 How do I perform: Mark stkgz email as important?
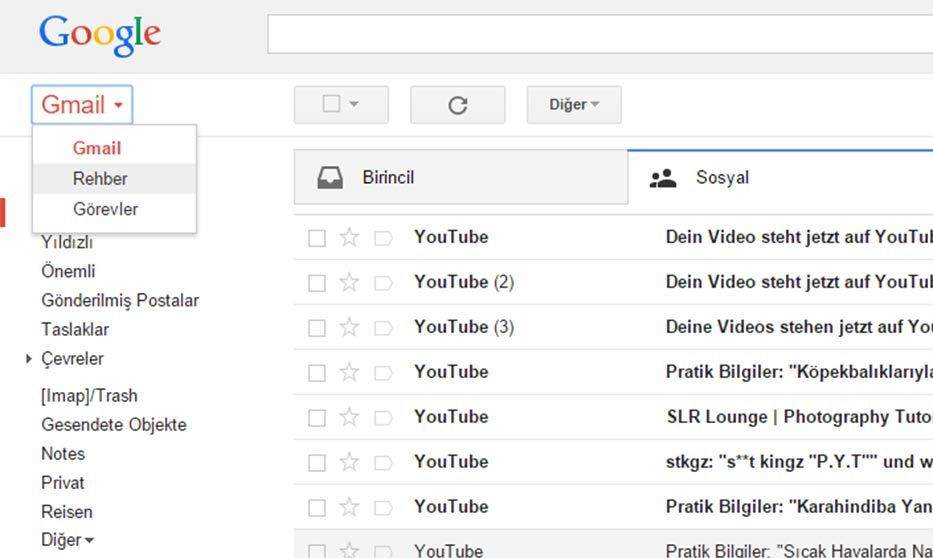pyautogui.click(x=383, y=463)
